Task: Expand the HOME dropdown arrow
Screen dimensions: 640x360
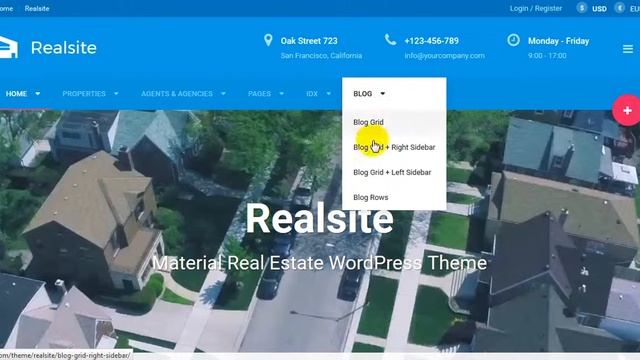Action: point(38,94)
